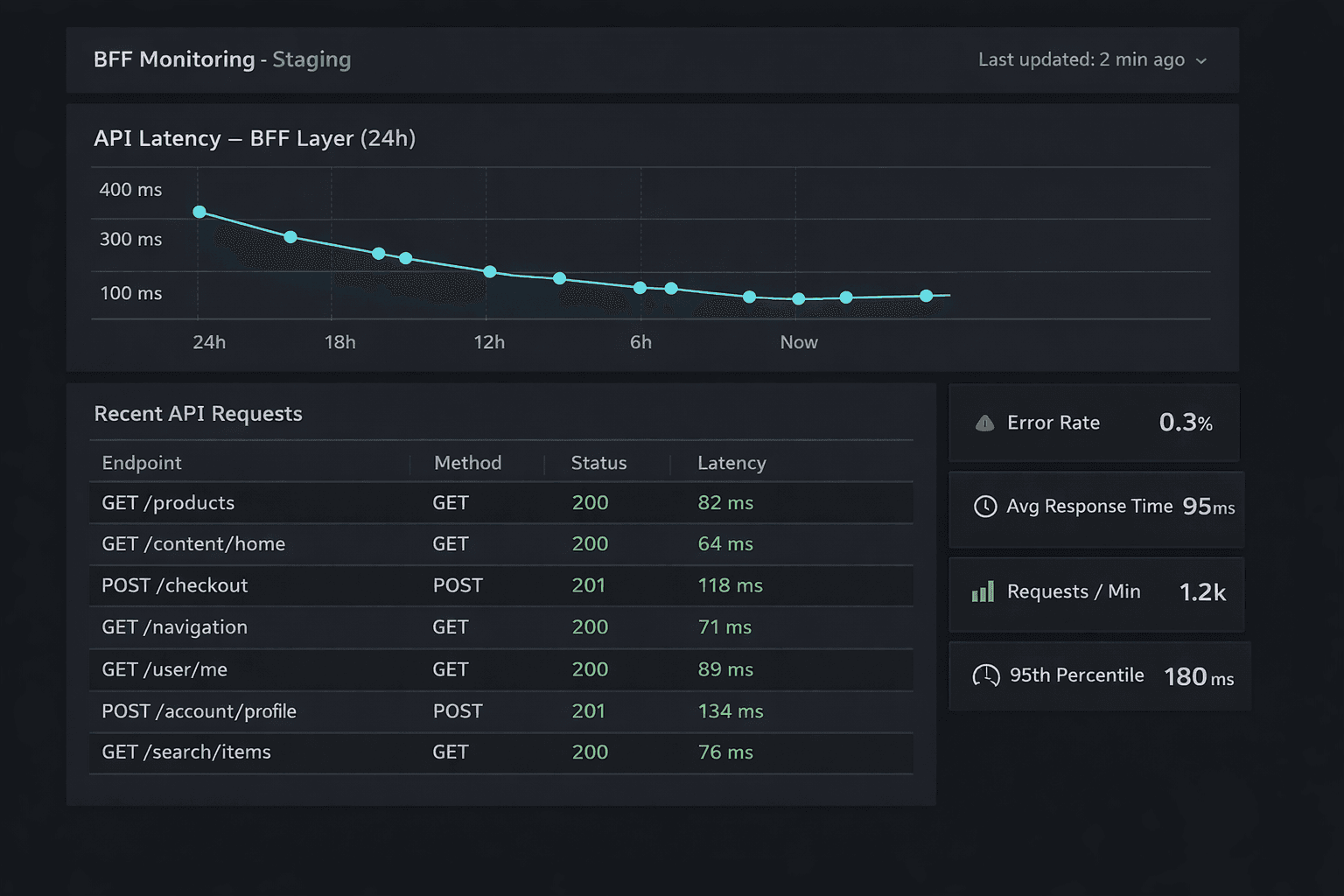Select the clock icon beside Avg Response Time
1344x896 pixels.
985,506
